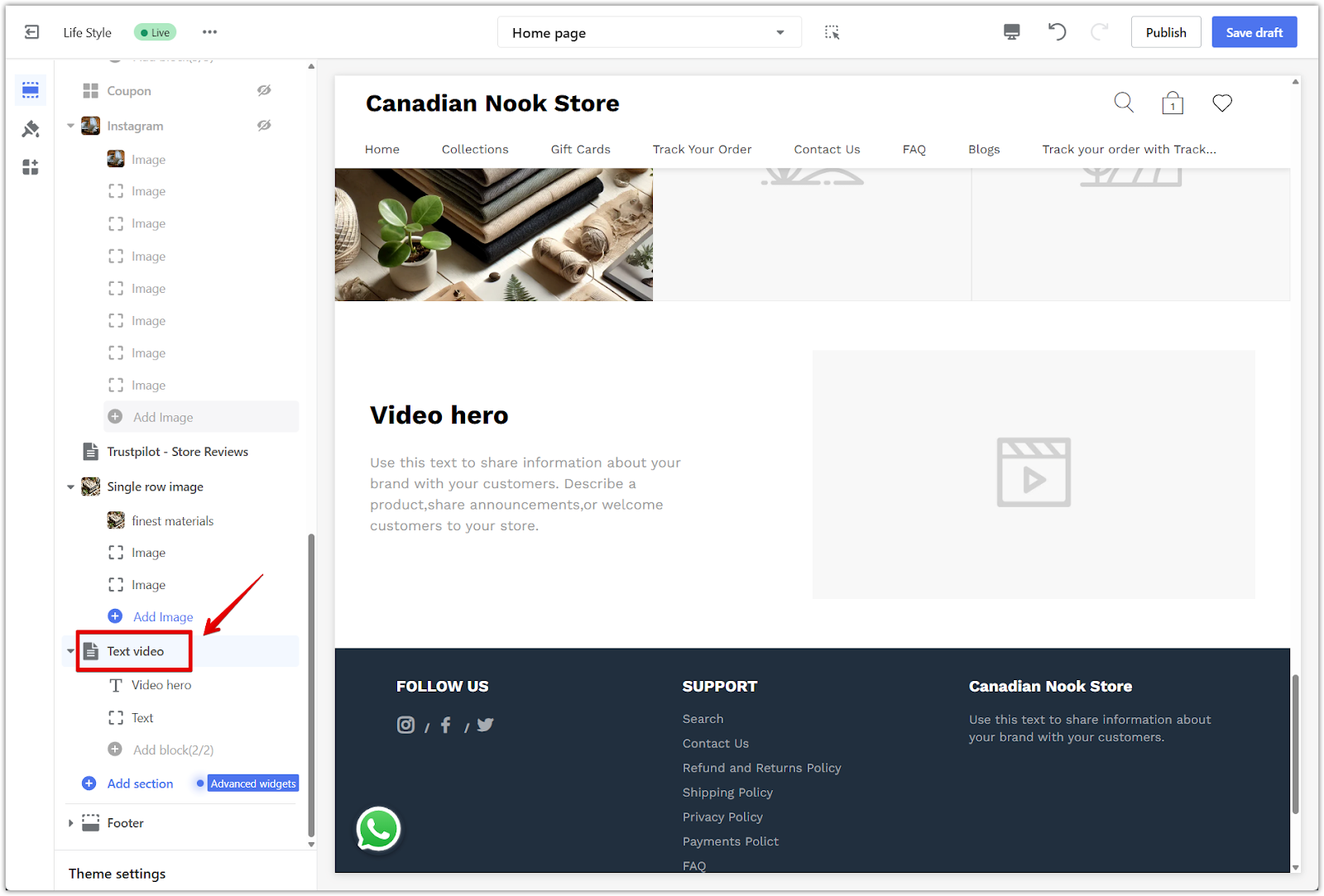Expand the Footer section
This screenshot has width=1324, height=896.
[x=71, y=823]
